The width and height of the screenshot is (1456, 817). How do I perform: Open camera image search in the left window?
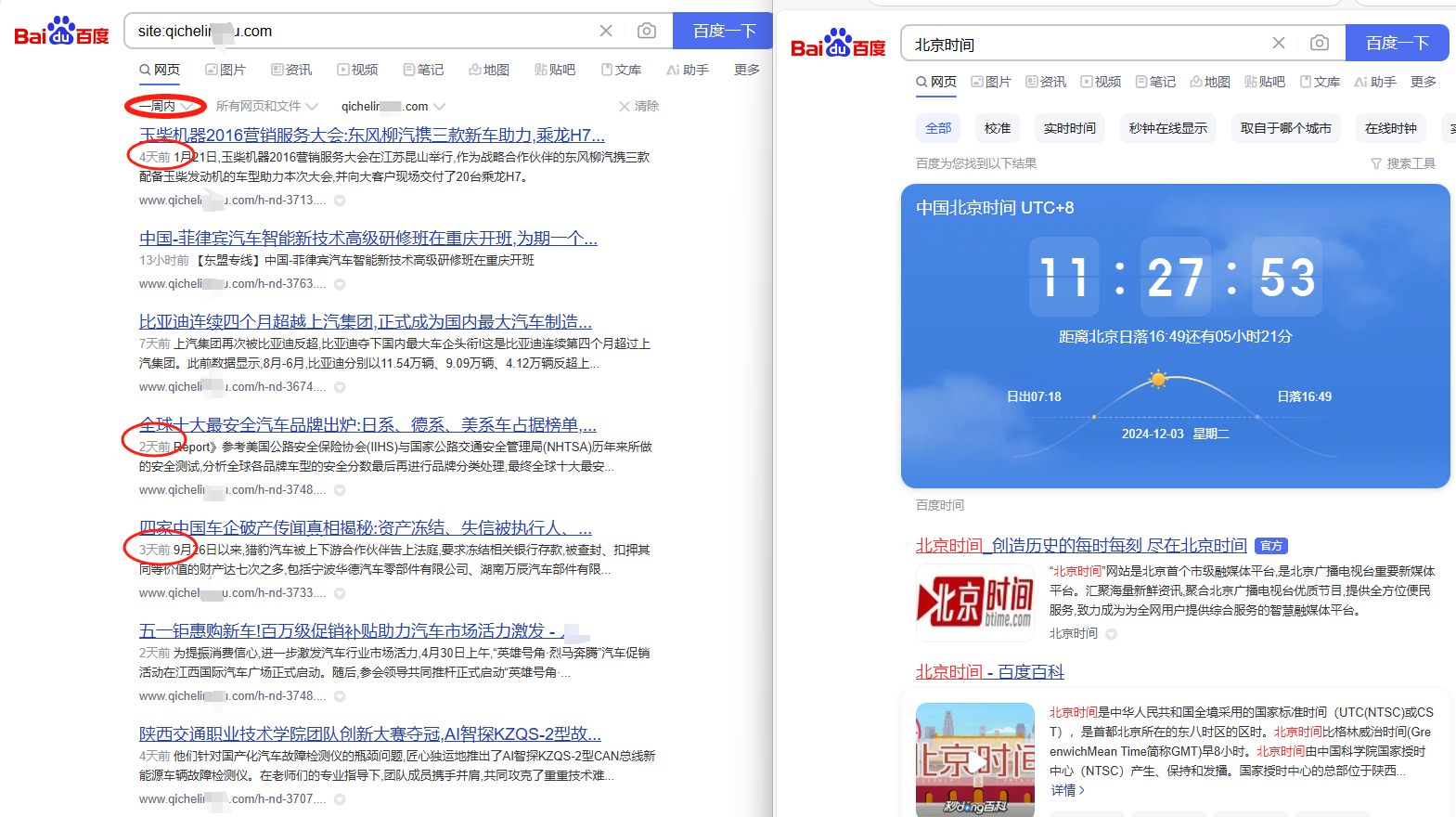pos(647,31)
